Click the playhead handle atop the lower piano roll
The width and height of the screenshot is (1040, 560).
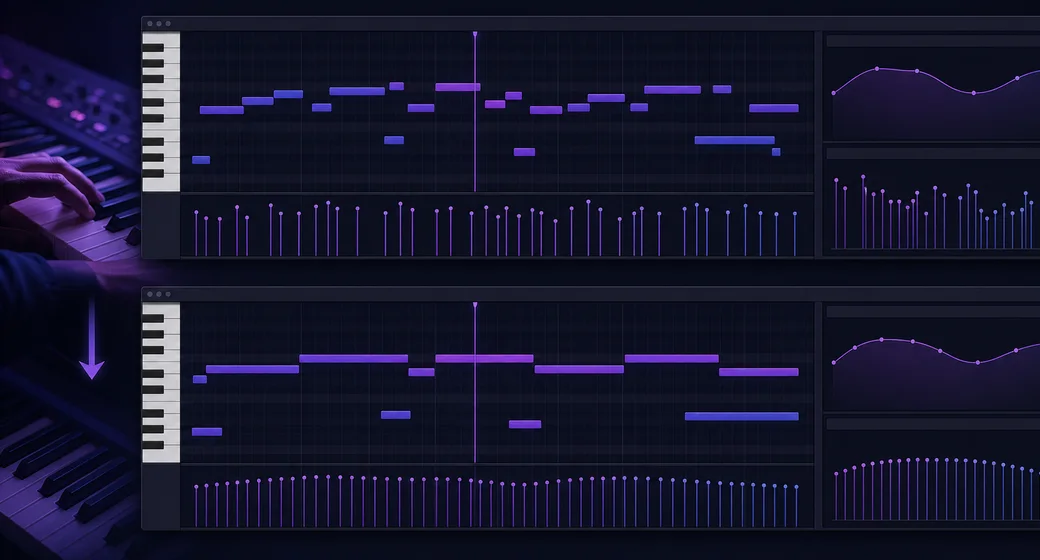475,305
